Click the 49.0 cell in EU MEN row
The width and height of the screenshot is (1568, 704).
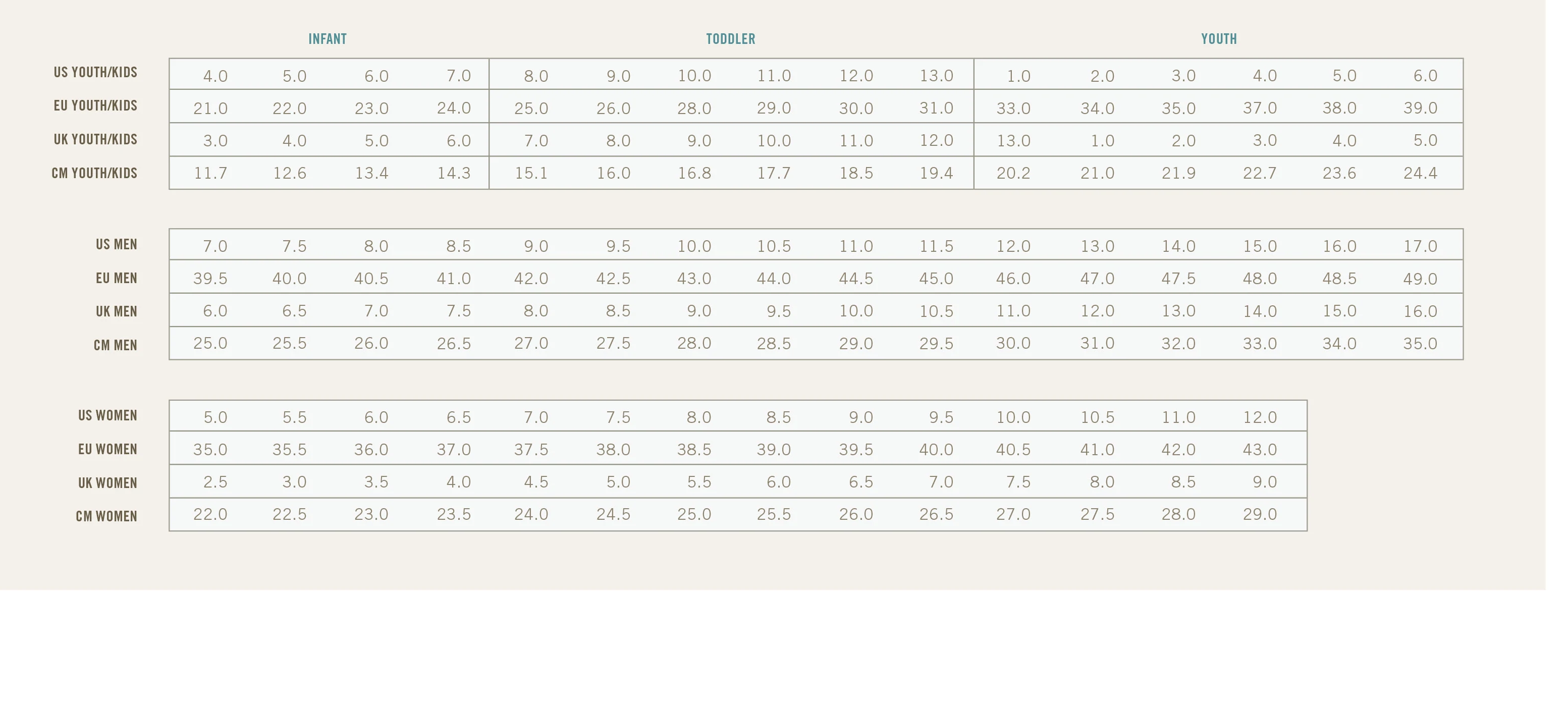coord(1420,279)
